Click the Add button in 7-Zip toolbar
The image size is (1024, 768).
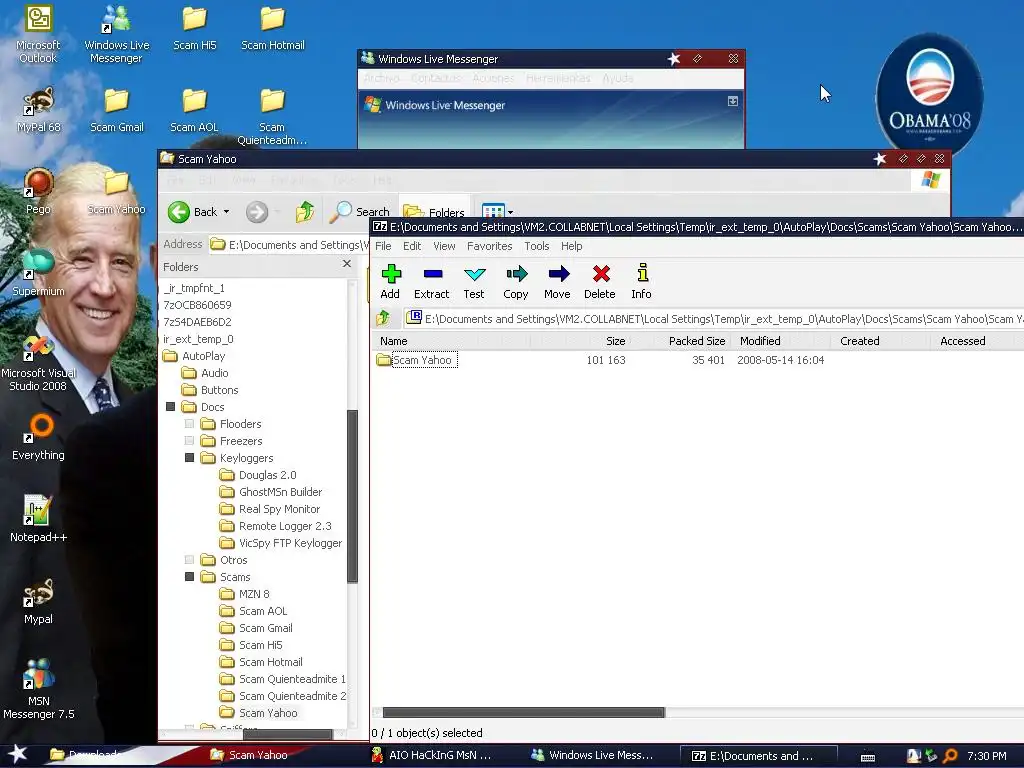click(391, 281)
